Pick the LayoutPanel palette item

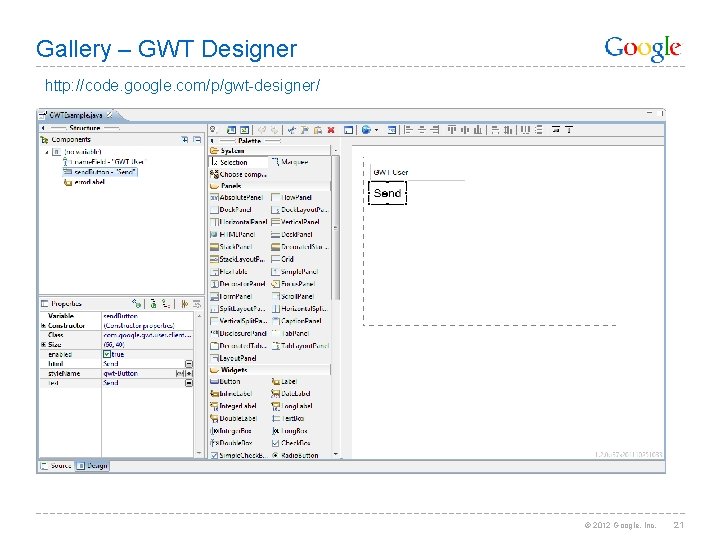pos(233,358)
